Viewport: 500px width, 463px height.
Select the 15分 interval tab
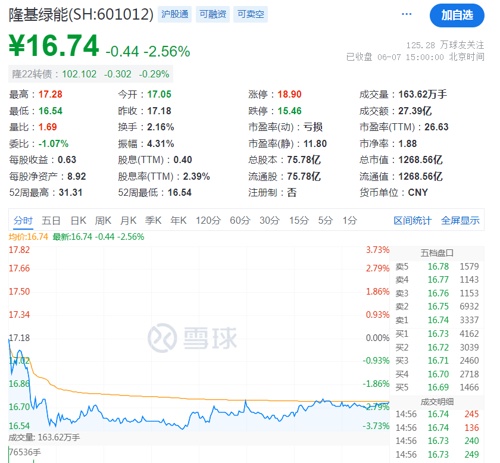[299, 221]
